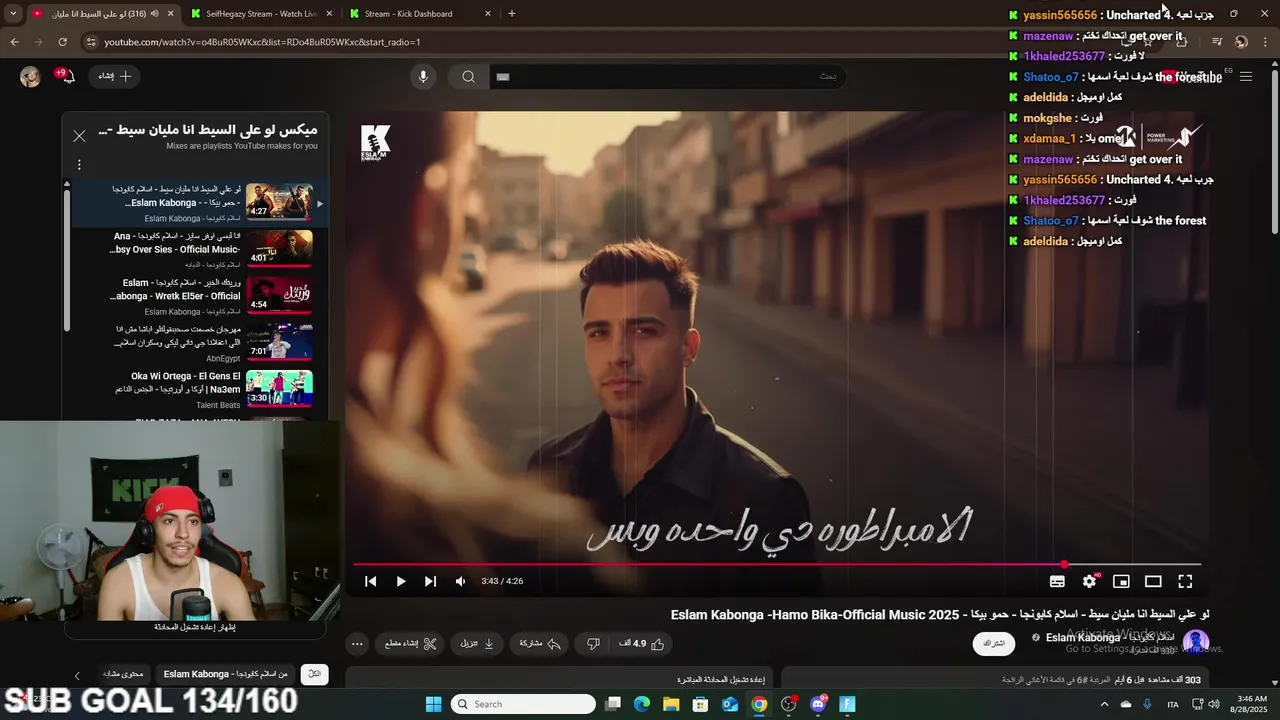This screenshot has width=1280, height=720.
Task: Click the browser address bar URL
Action: coord(262,42)
